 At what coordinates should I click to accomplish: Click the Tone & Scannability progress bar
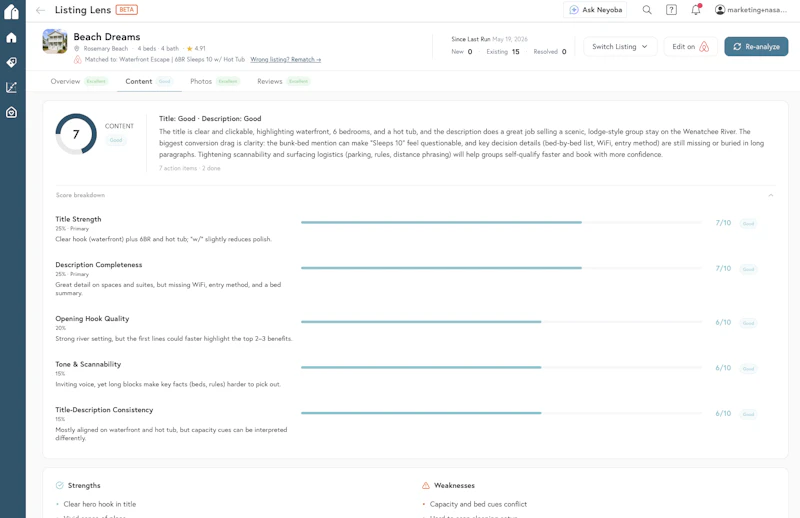501,367
